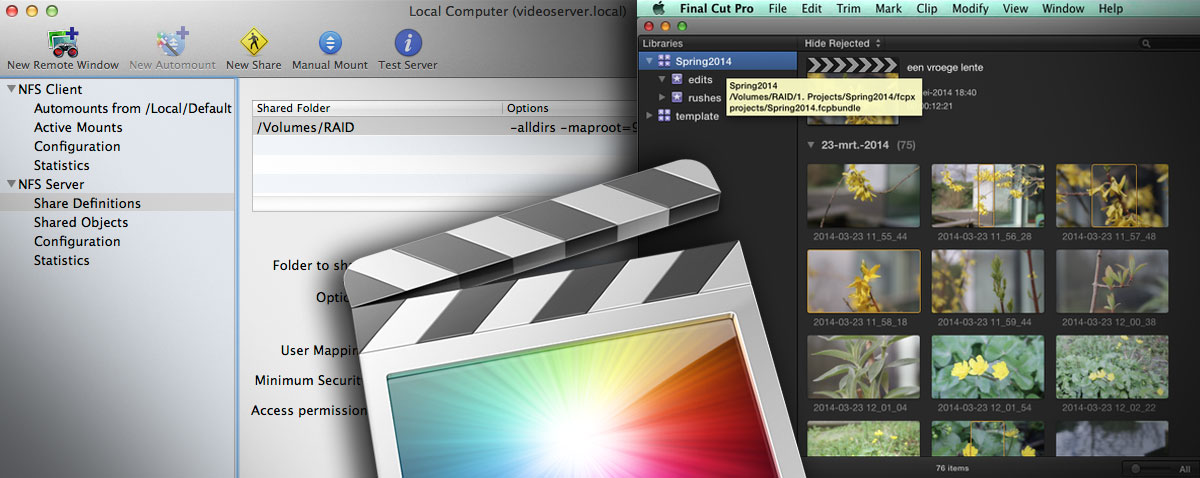Collapse the NFS Server section

pos(10,184)
